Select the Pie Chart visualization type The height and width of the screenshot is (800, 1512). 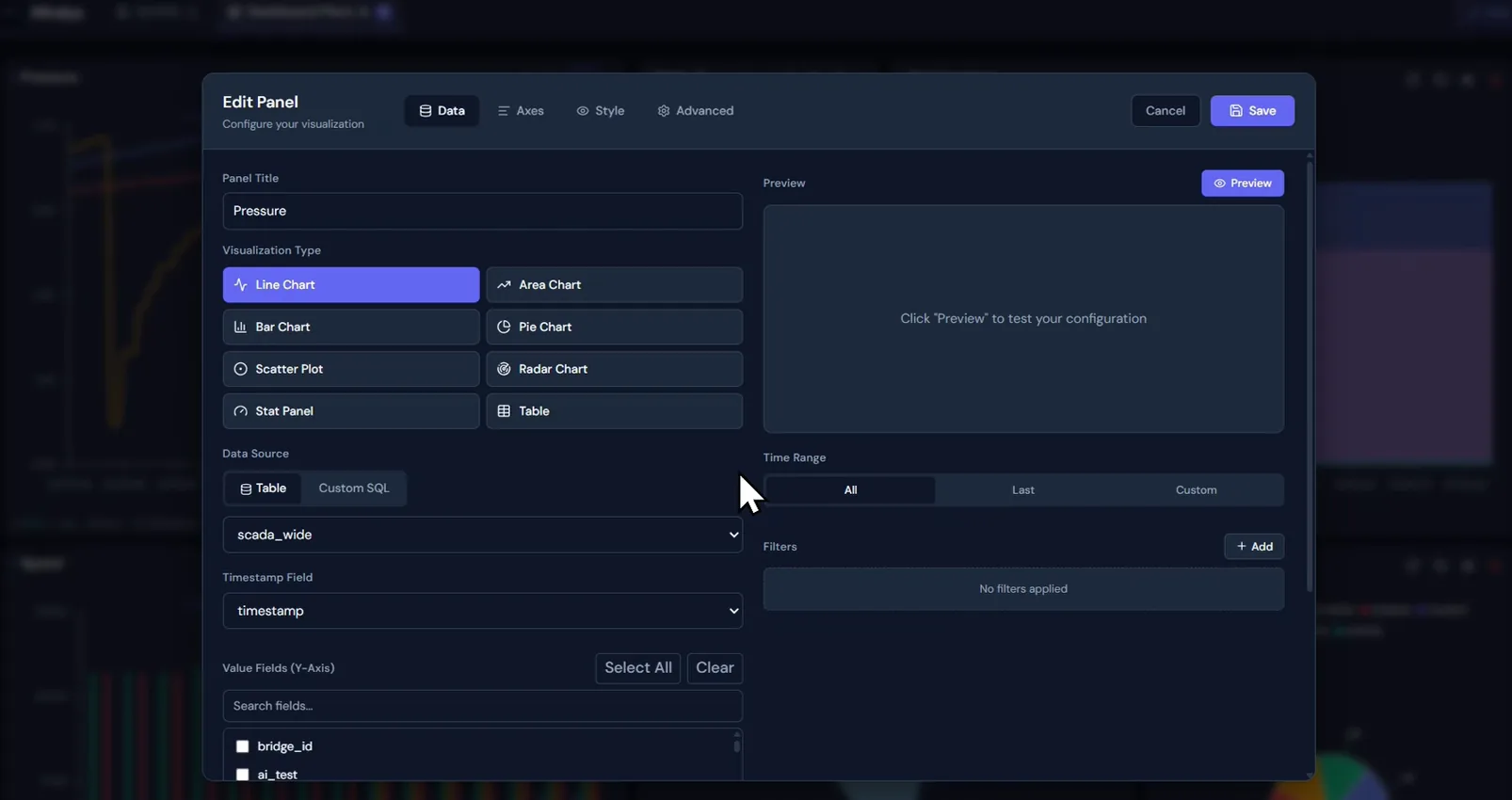tap(614, 327)
